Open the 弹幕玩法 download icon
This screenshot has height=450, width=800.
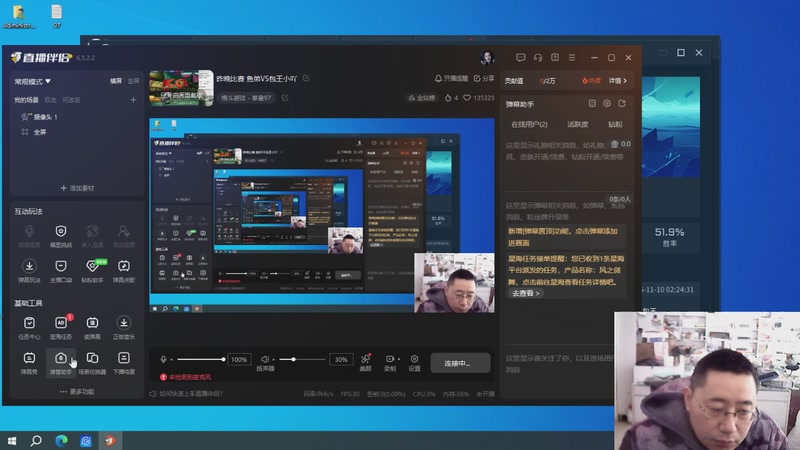[29, 266]
